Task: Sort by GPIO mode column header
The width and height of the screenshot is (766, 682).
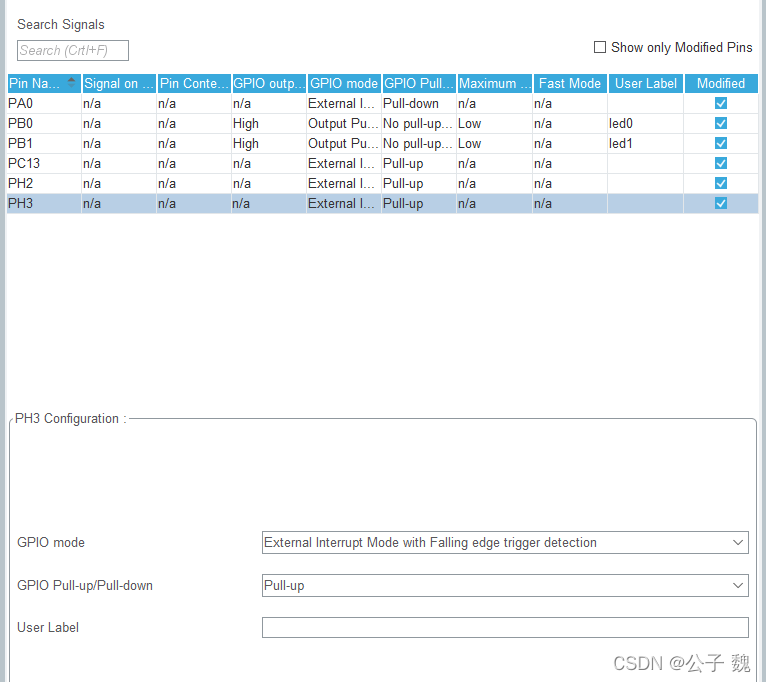Action: click(344, 84)
